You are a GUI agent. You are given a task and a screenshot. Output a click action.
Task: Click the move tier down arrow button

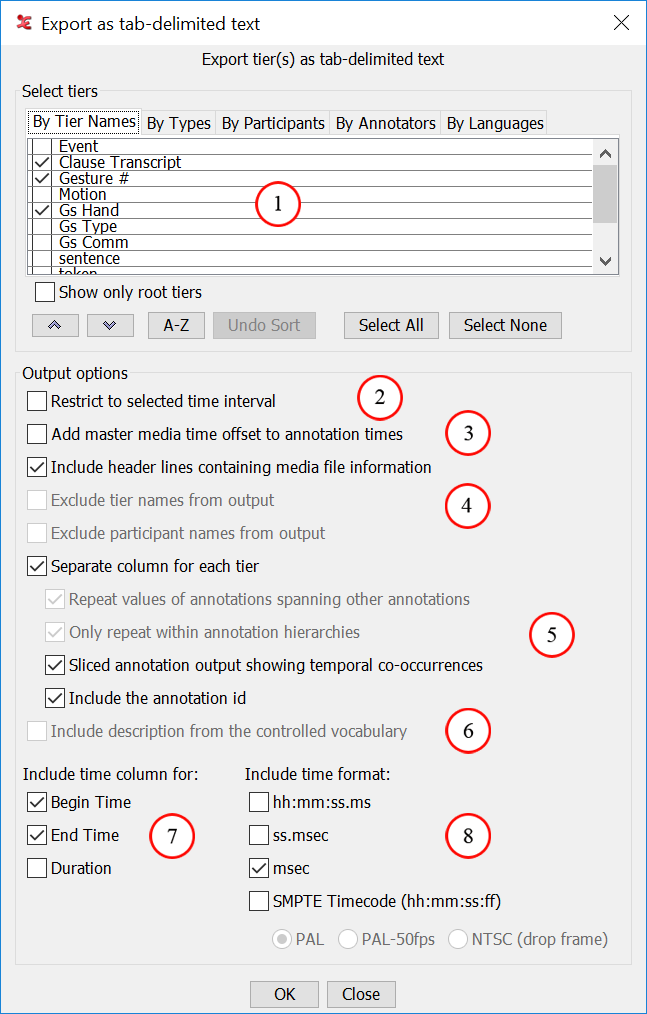click(110, 325)
